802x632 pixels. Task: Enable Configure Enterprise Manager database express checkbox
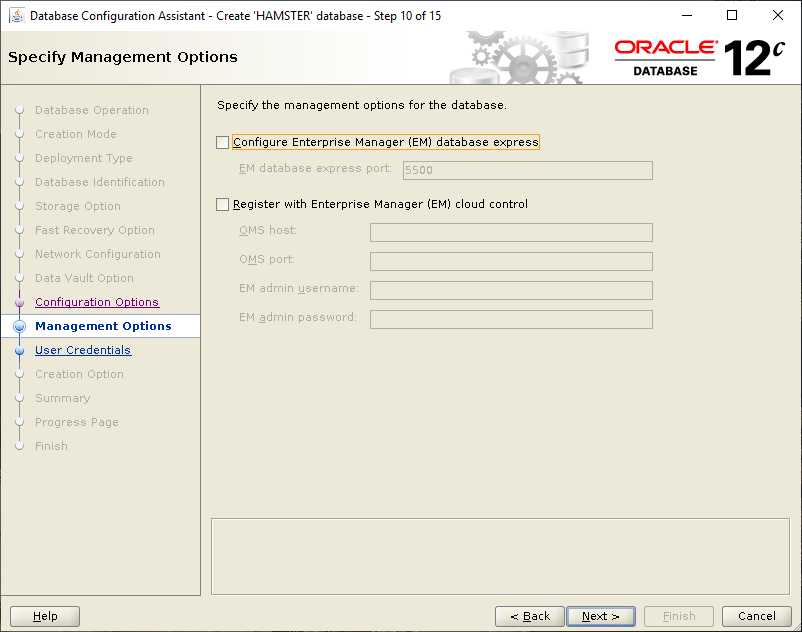(x=222, y=142)
